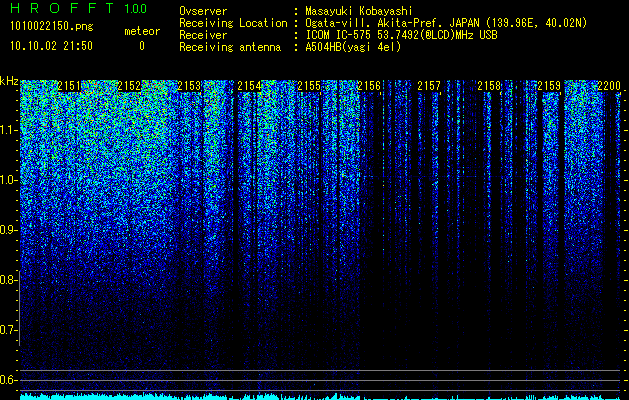Click the 2159 time marker
The image size is (629, 400).
549,86
